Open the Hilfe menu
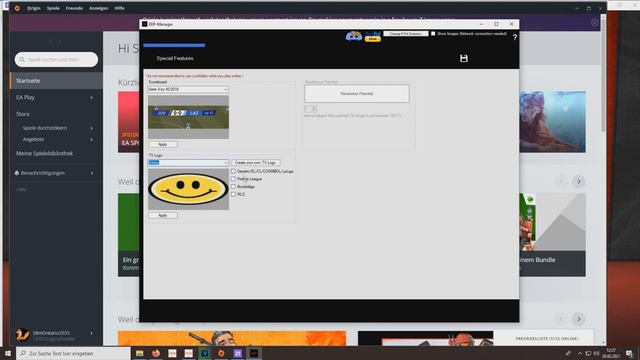 click(x=119, y=8)
